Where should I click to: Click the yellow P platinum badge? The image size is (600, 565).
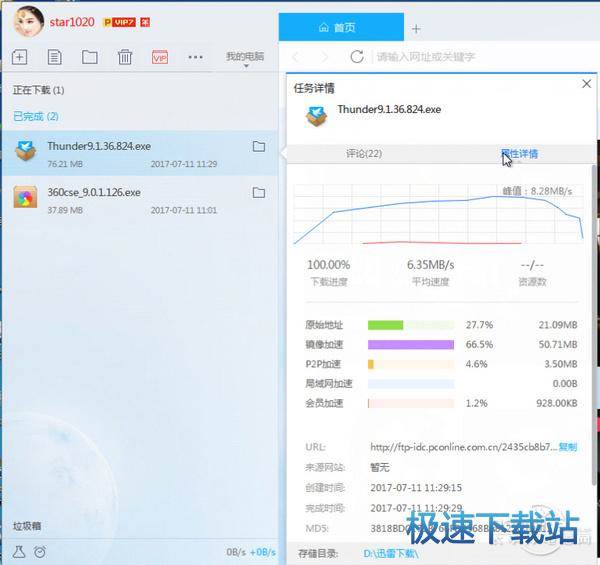click(107, 23)
